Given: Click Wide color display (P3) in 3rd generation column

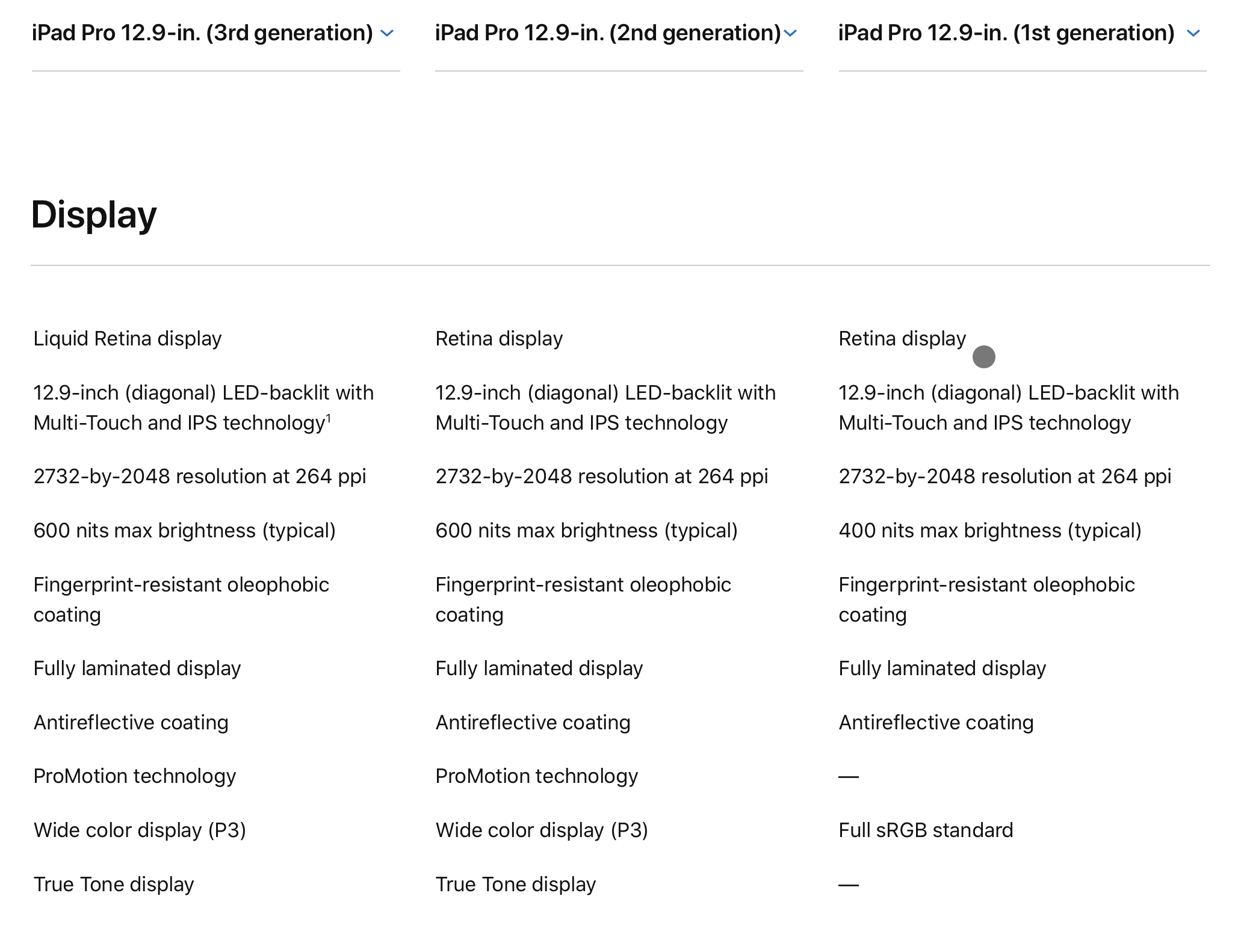Looking at the screenshot, I should click(x=140, y=830).
